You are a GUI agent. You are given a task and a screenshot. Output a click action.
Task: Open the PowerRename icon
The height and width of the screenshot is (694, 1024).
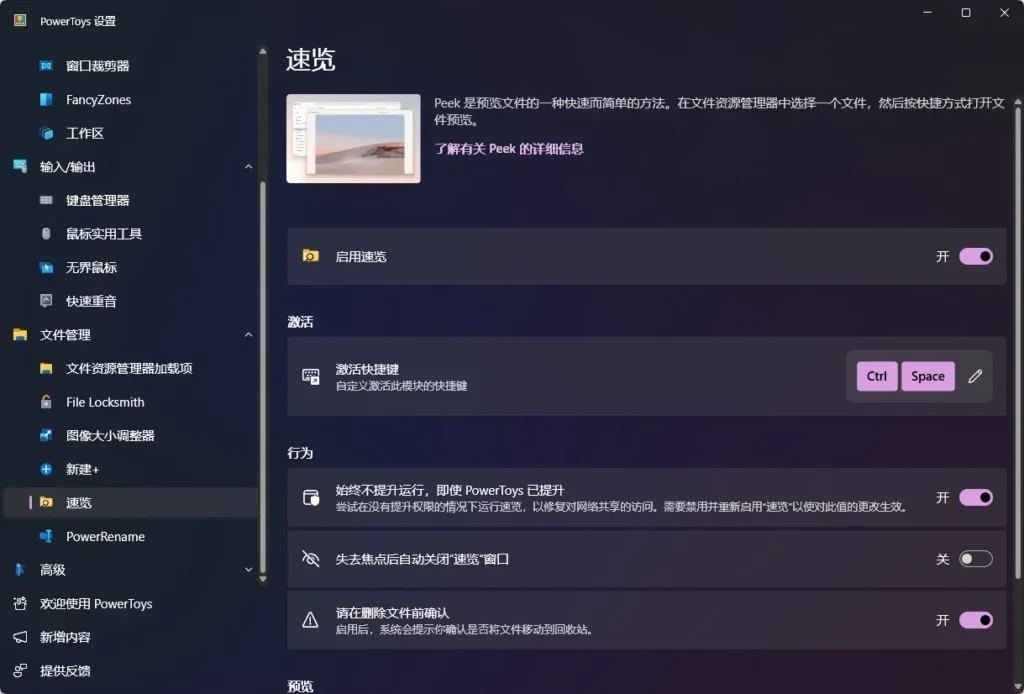(x=46, y=537)
